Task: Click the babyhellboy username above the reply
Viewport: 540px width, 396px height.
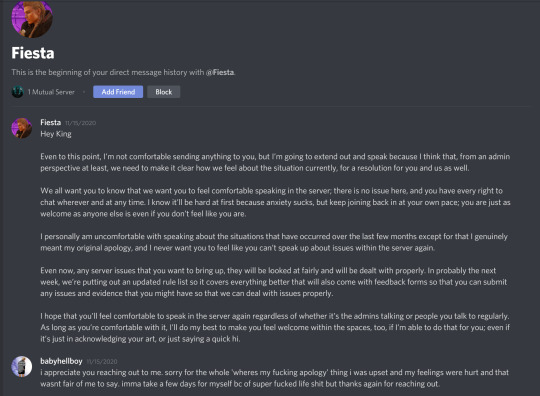Action: pyautogui.click(x=61, y=361)
